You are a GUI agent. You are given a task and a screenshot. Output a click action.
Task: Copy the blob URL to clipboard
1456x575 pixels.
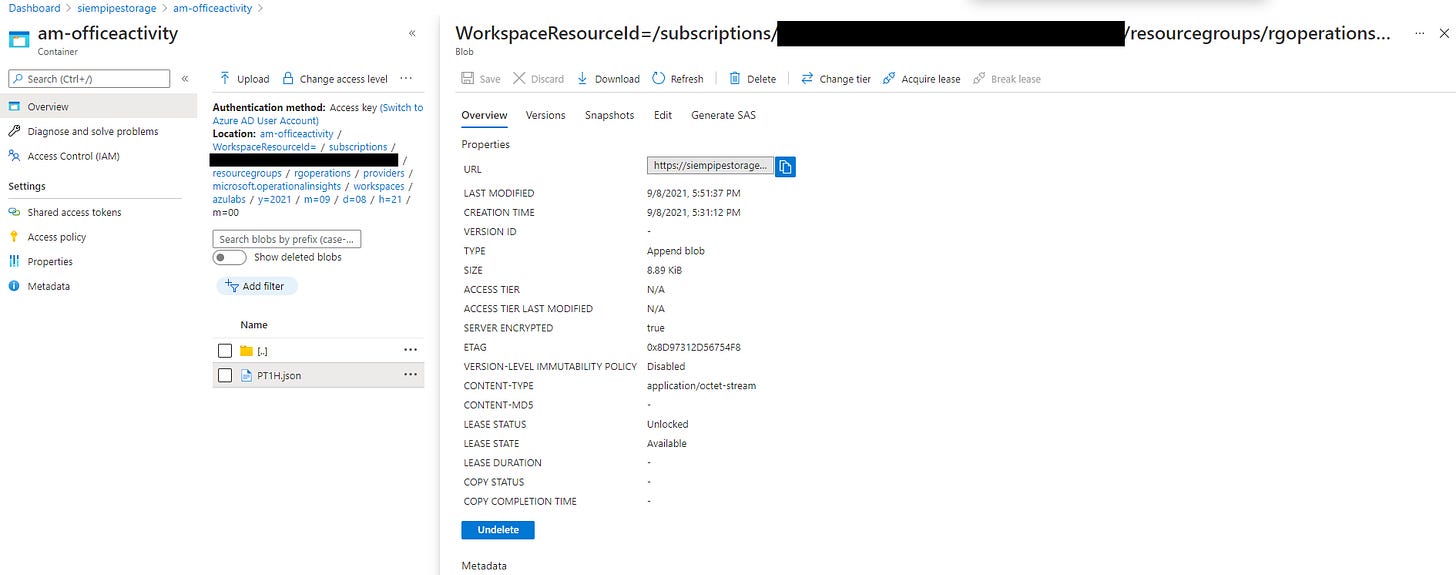785,167
